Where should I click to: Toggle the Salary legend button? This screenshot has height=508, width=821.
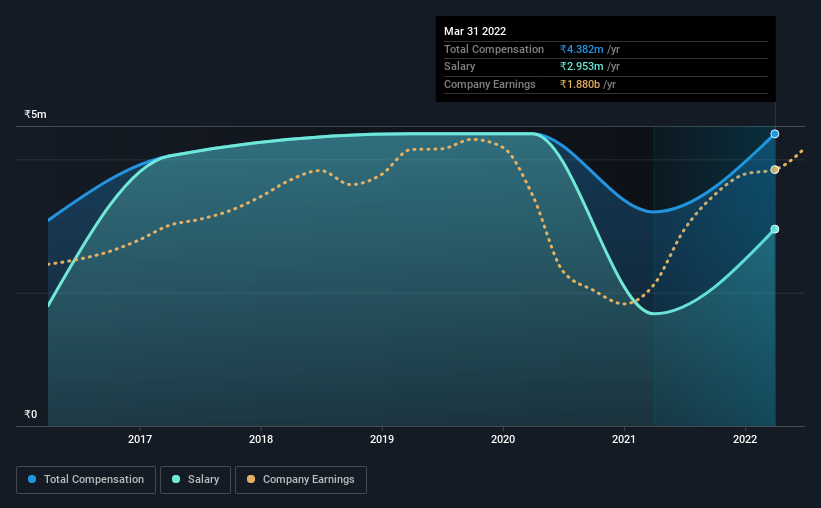(195, 480)
